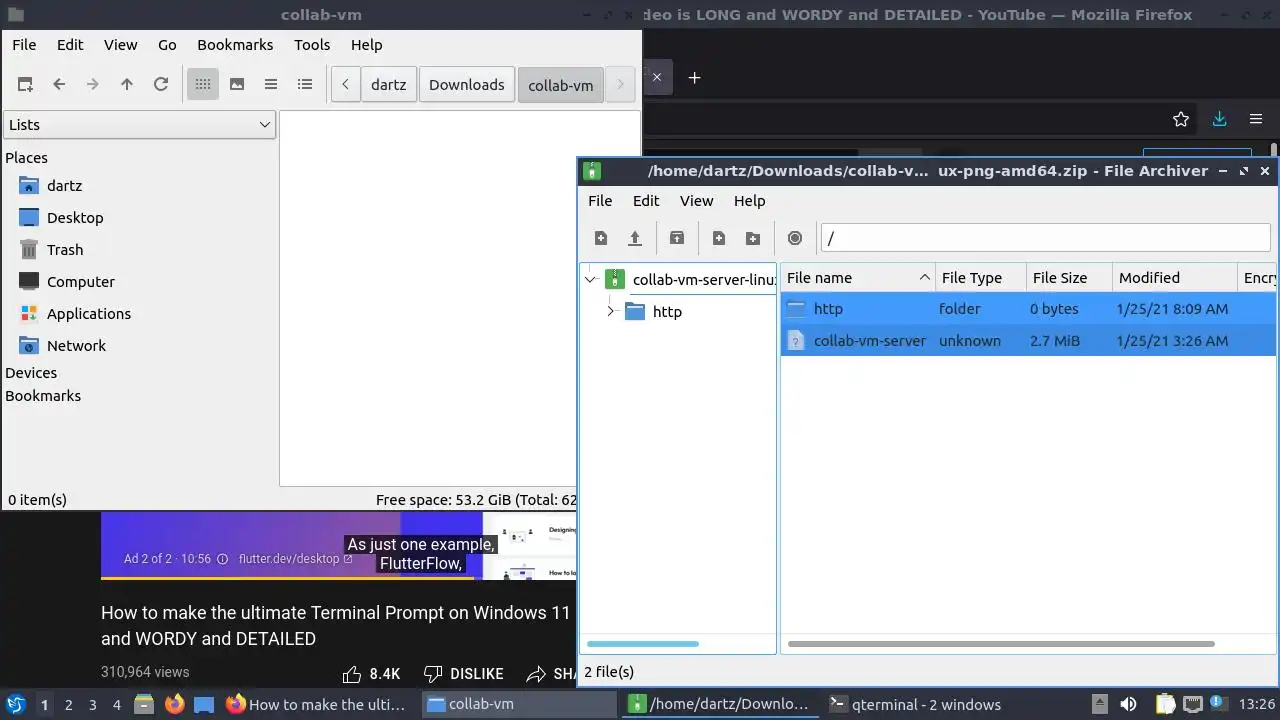
Task: Click dartz path button
Action: 388,85
